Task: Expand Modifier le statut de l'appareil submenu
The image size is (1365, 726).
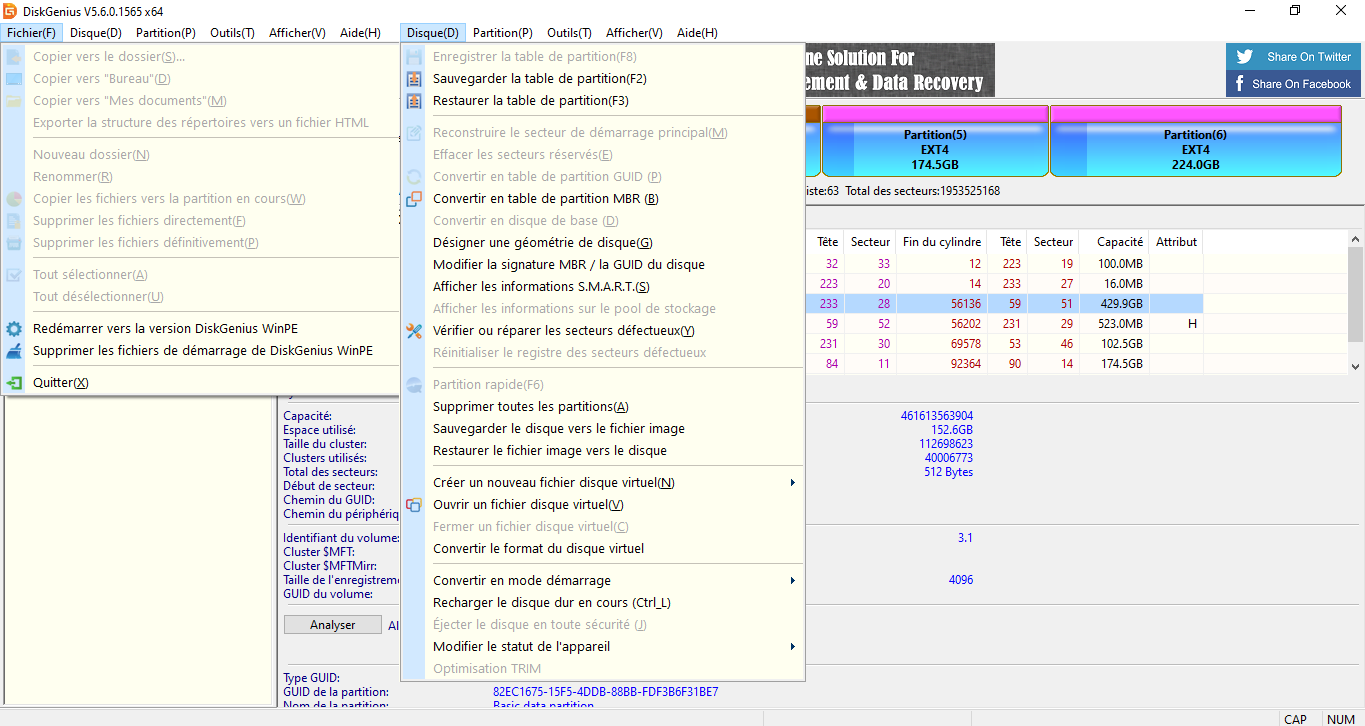Action: click(793, 647)
